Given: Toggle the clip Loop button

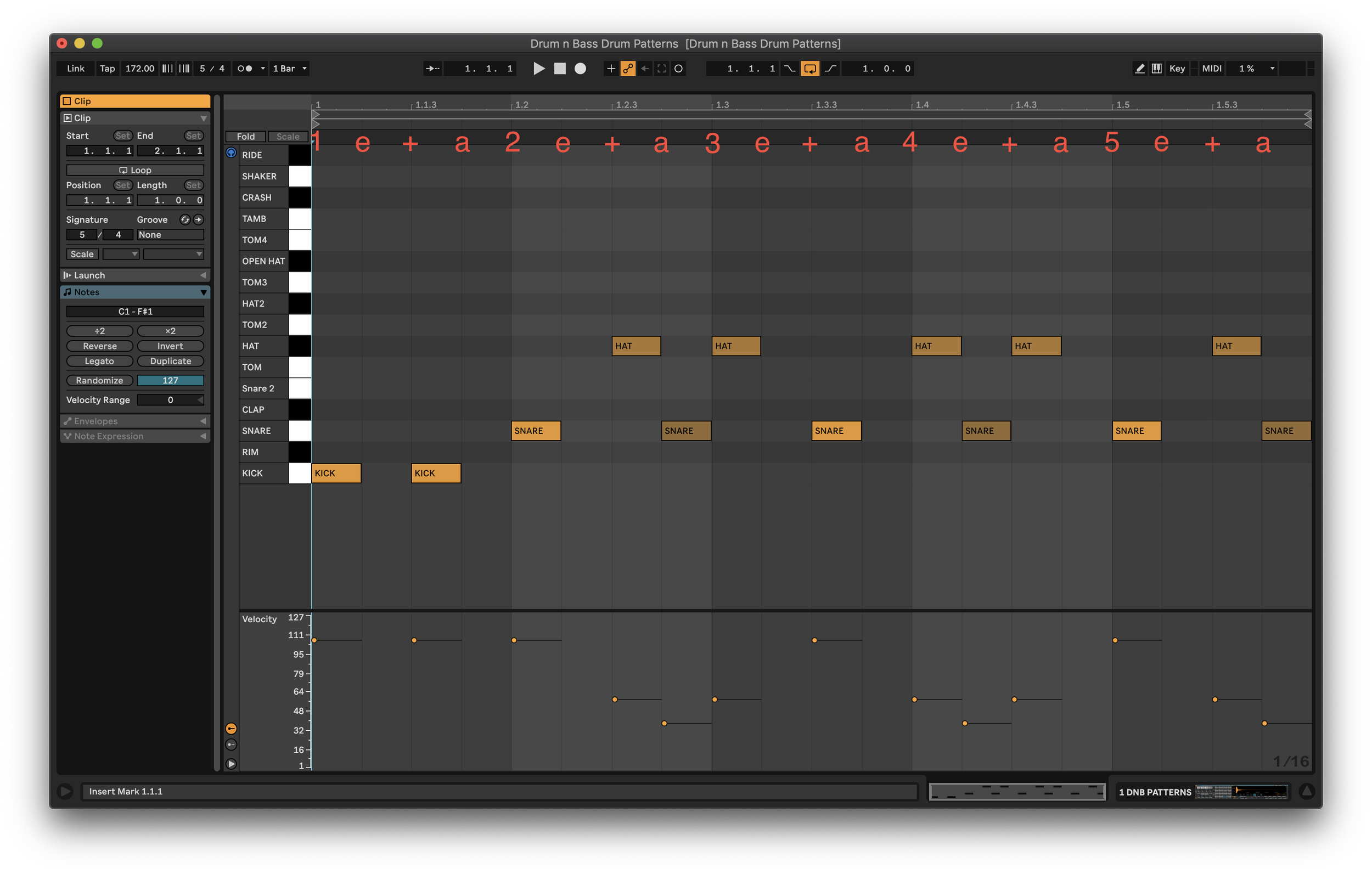Looking at the screenshot, I should point(135,170).
